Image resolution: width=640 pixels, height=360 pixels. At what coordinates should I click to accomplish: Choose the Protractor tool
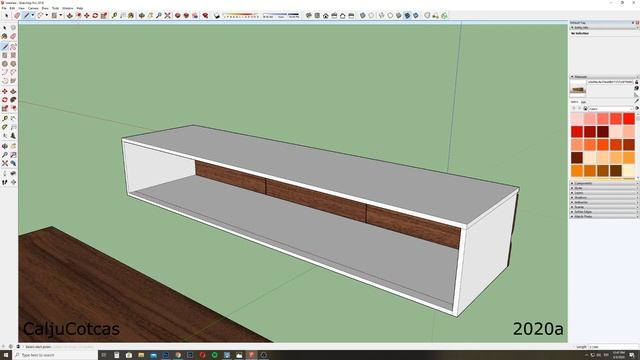pyautogui.click(x=5, y=127)
